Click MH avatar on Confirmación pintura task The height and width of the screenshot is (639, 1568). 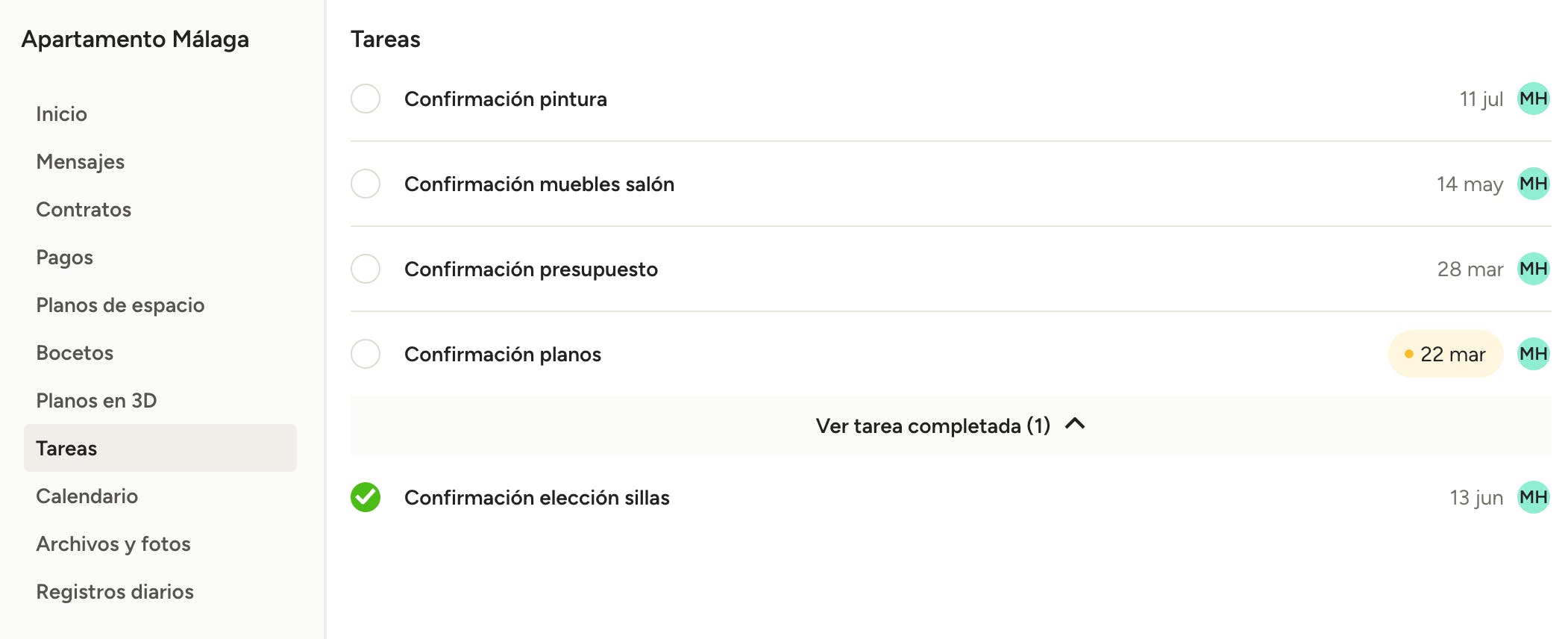click(1533, 99)
